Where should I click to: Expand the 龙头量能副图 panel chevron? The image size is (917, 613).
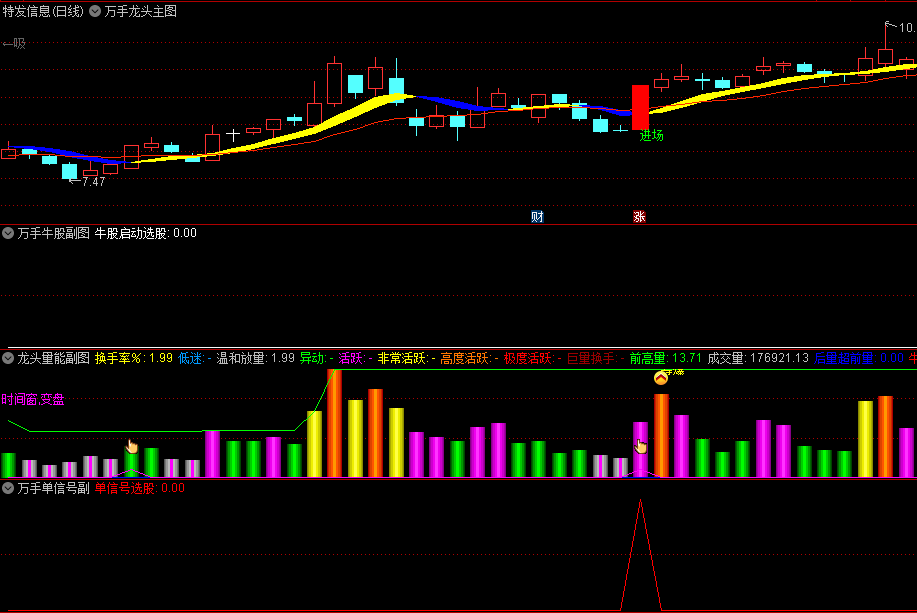(x=8, y=358)
